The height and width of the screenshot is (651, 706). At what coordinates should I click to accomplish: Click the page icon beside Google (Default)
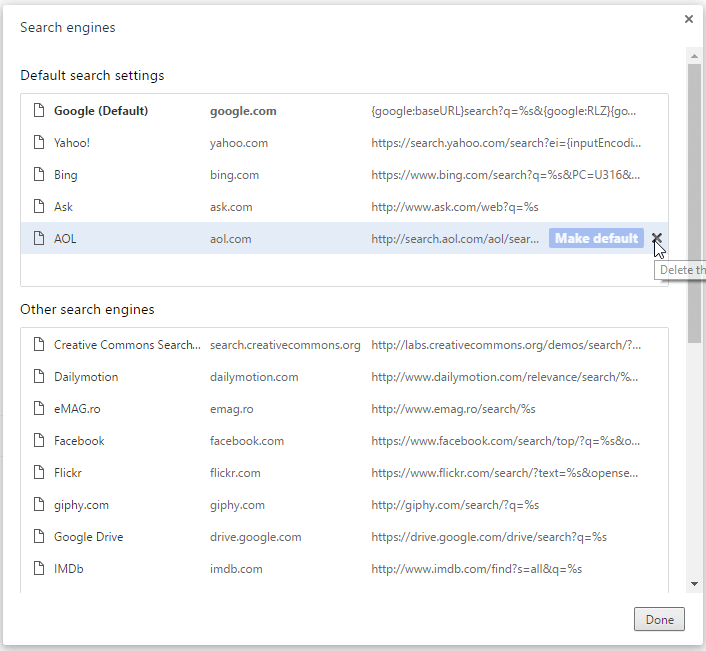39,110
